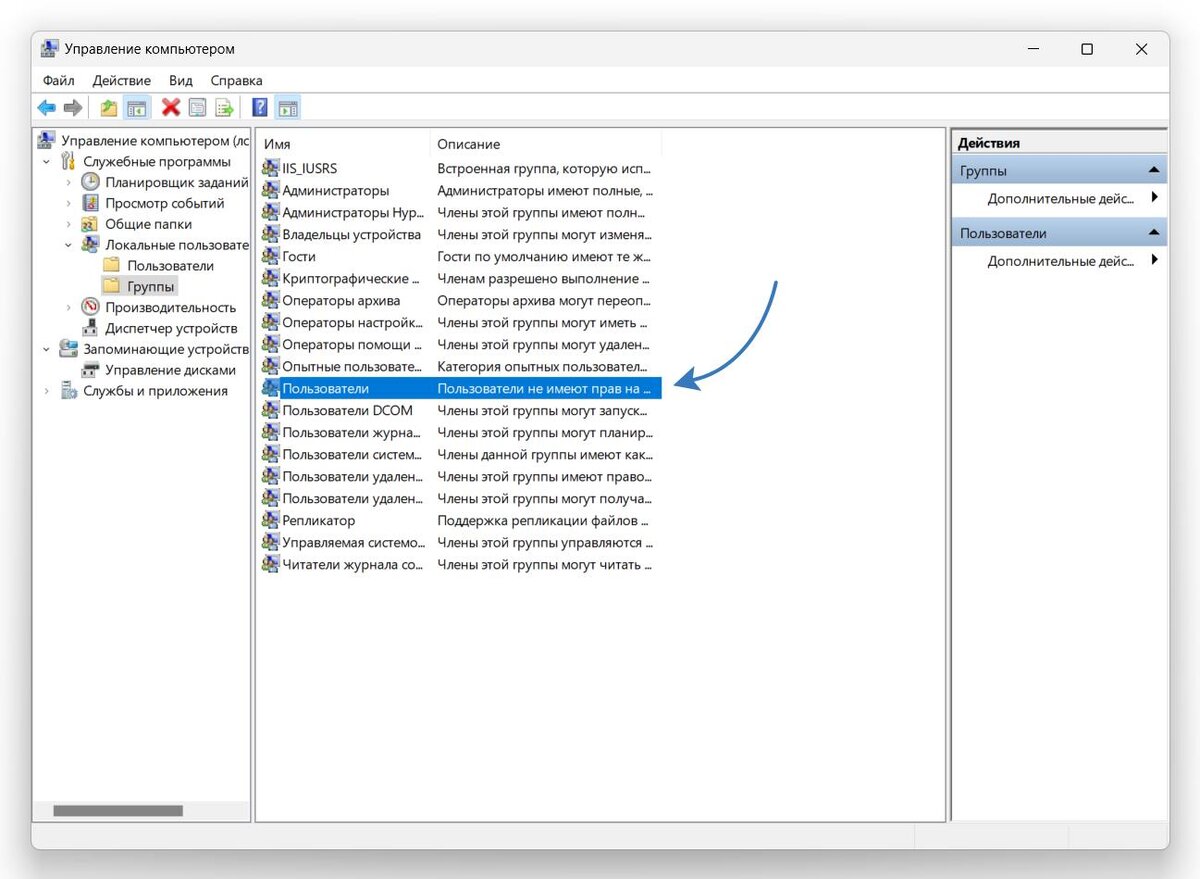Open the Вид menu
This screenshot has width=1200, height=879.
tap(181, 80)
